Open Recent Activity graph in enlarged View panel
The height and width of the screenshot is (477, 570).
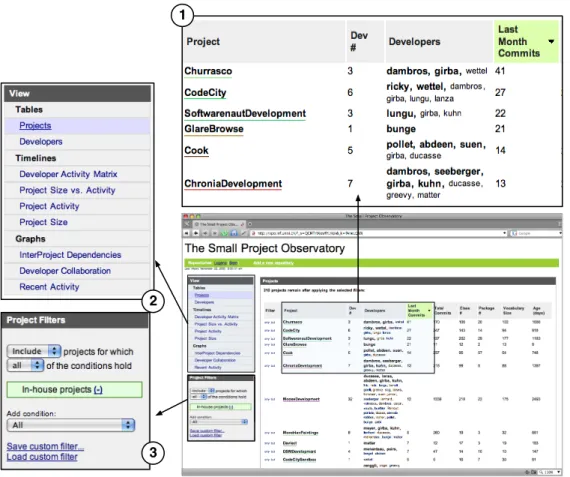coord(49,287)
